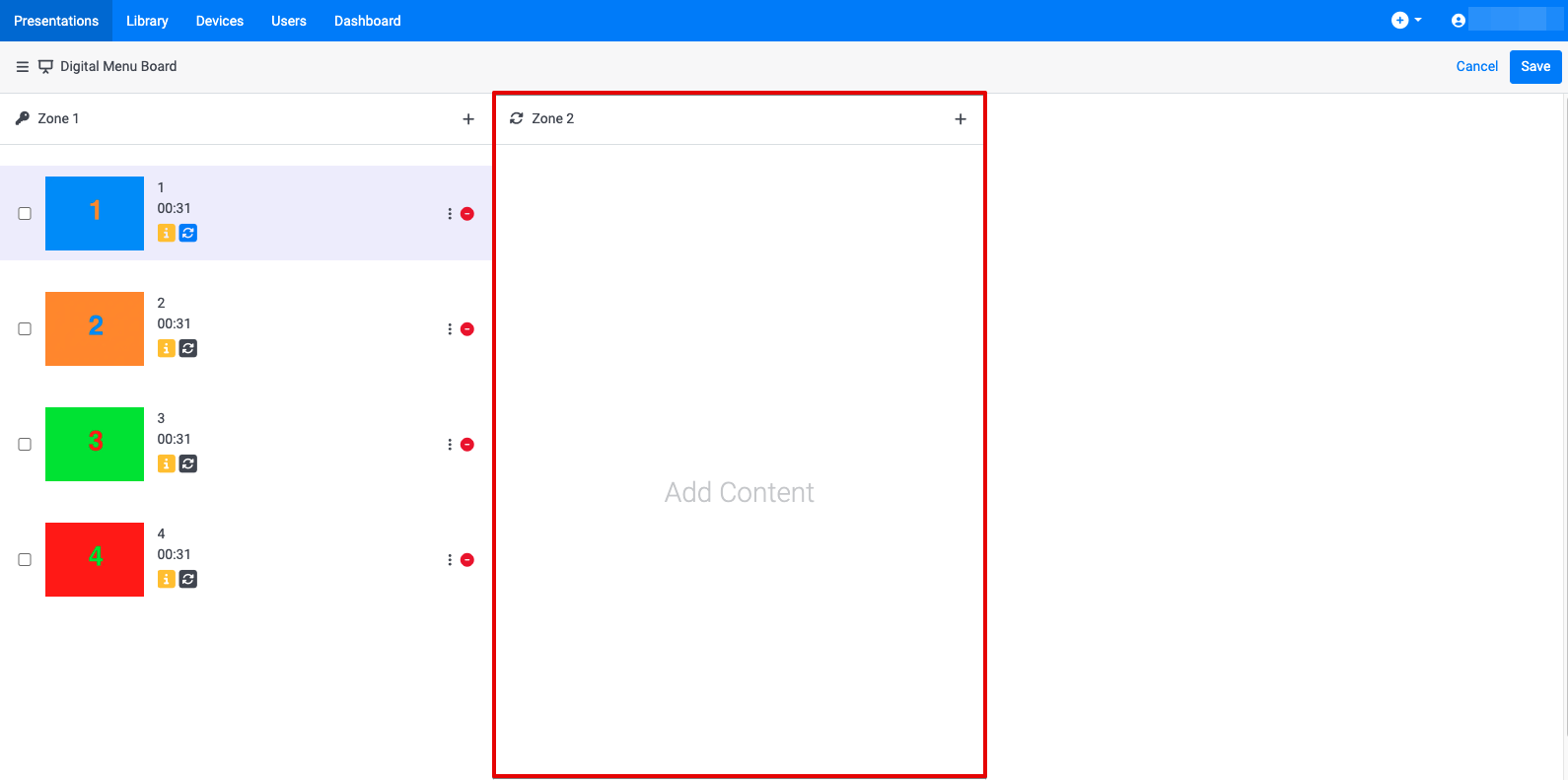Select the blue thumbnail labeled 1
Screen dimensions: 1568x782
point(95,214)
